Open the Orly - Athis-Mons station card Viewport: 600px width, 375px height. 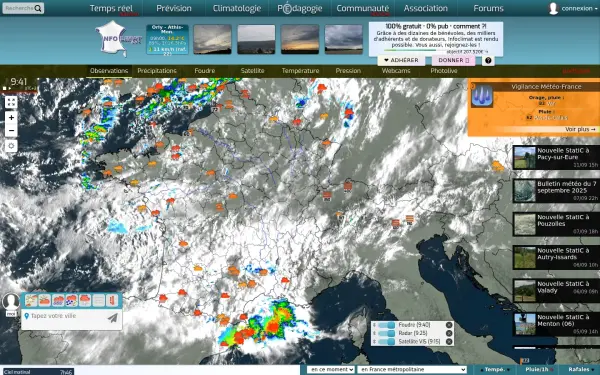(167, 39)
